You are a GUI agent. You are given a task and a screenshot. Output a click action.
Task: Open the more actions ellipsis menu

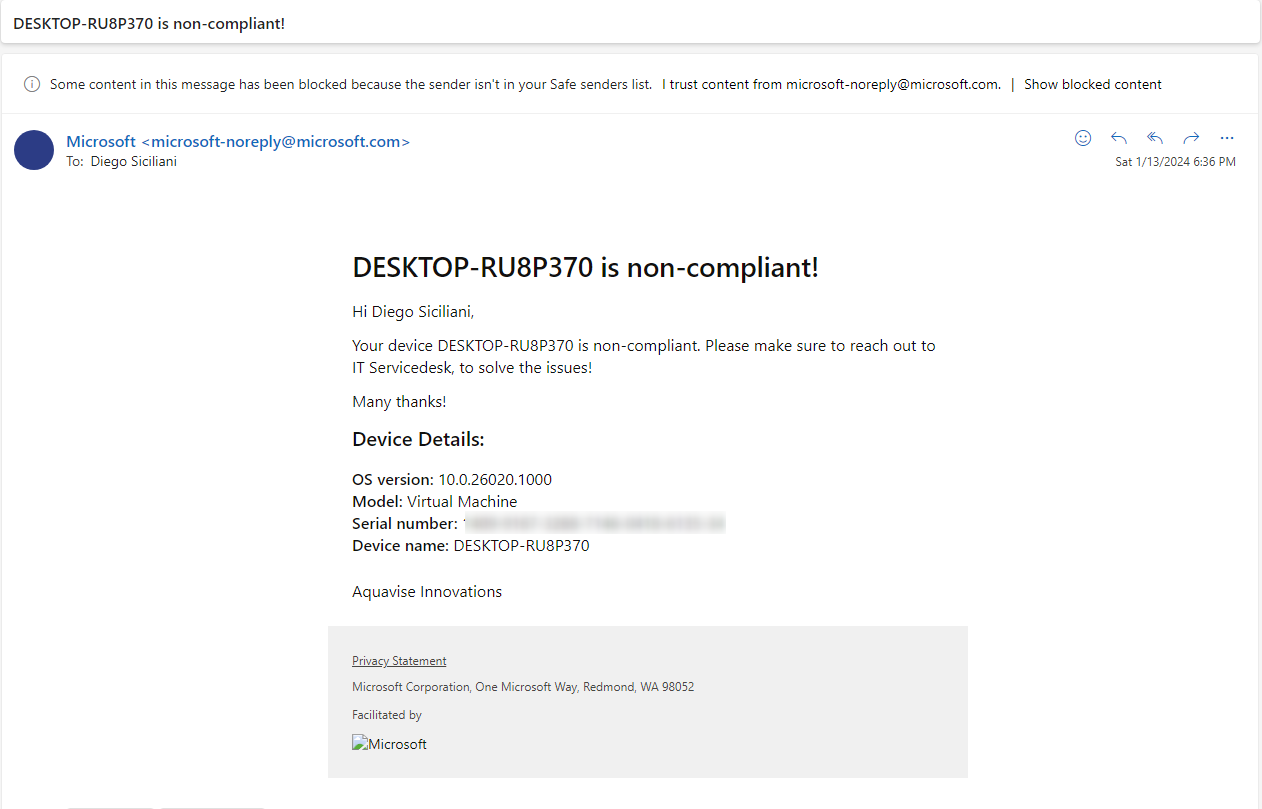tap(1227, 138)
